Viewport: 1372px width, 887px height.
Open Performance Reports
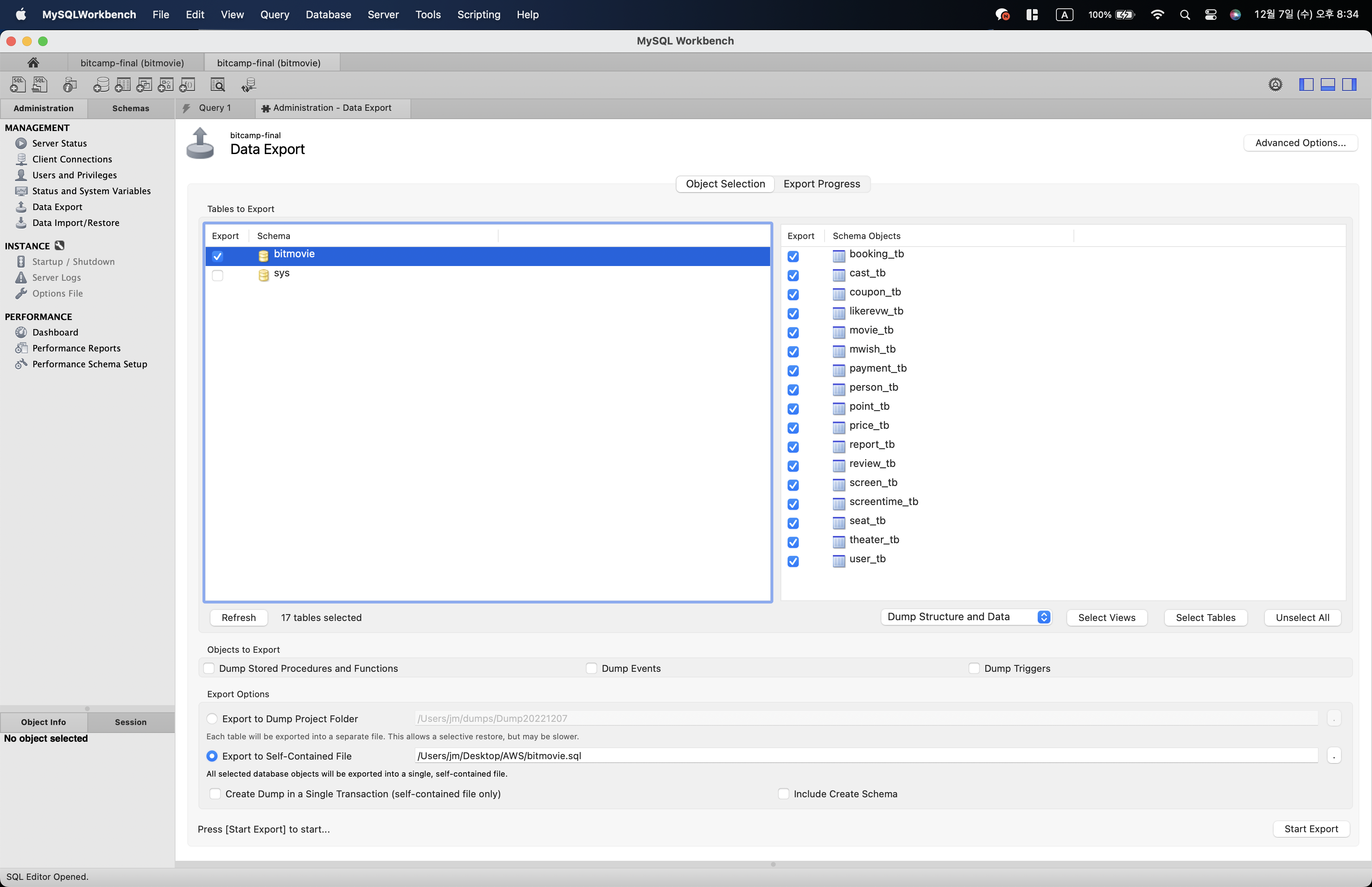76,349
